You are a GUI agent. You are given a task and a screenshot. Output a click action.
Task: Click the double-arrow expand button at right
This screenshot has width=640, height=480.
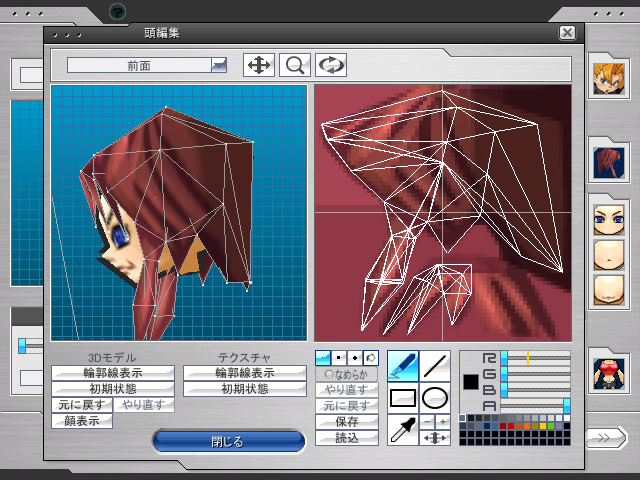[x=605, y=437]
